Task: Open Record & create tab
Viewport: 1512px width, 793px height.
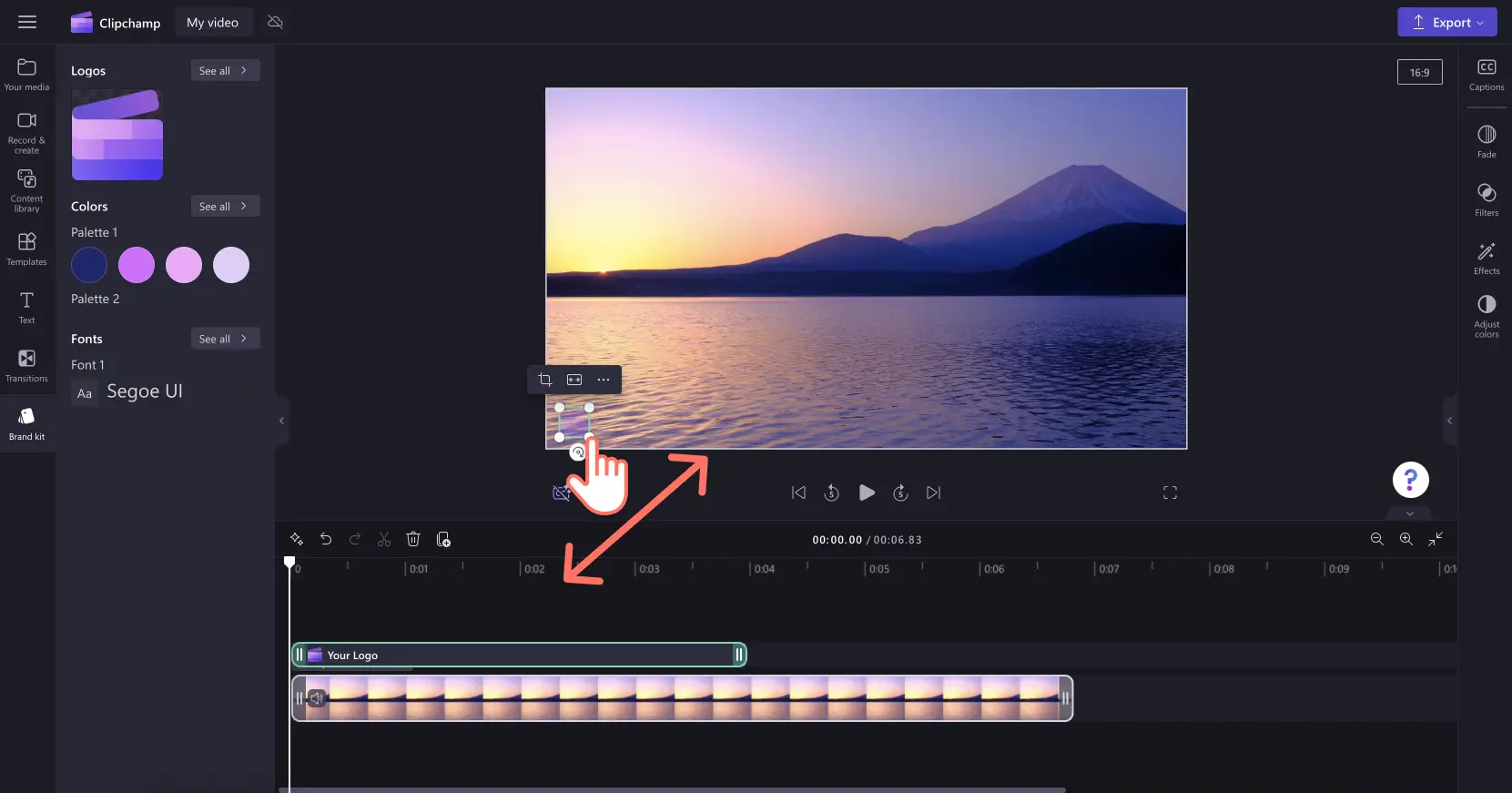Action: tap(27, 133)
